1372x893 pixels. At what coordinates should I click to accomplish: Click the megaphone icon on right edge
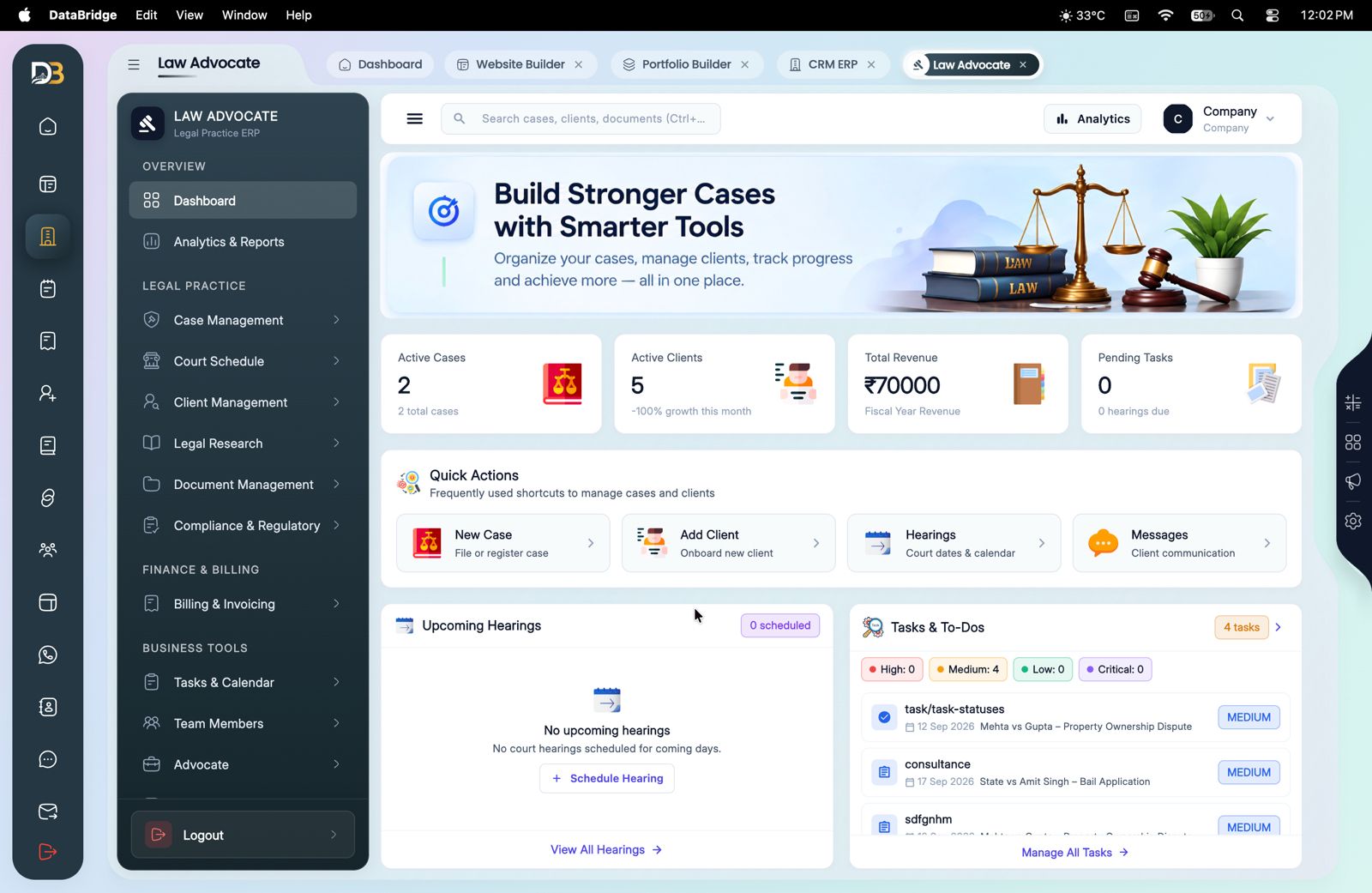1353,481
